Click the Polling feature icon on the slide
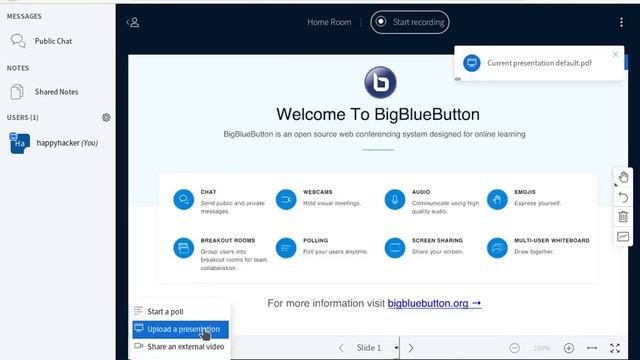The height and width of the screenshot is (360, 640). point(286,248)
